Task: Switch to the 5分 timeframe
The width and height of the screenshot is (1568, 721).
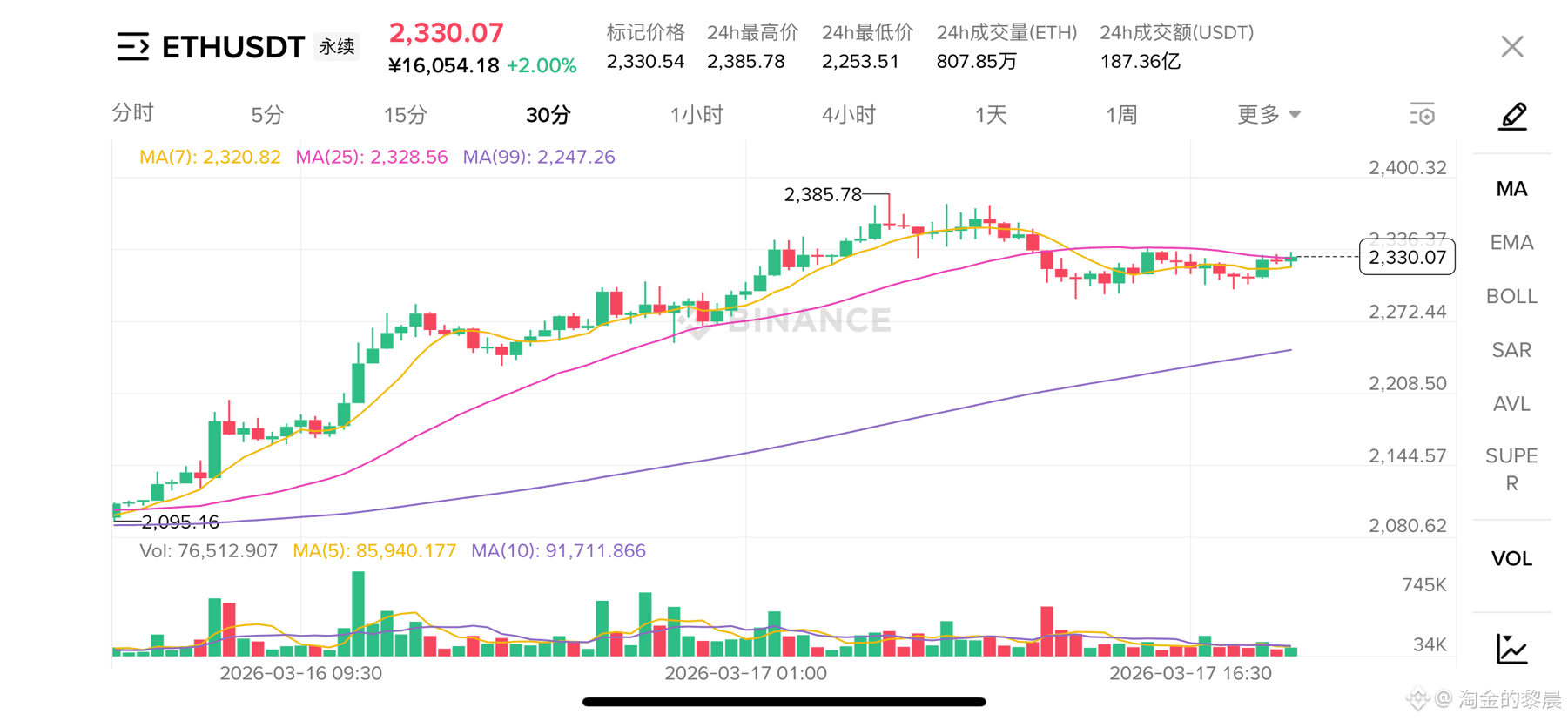Action: (267, 115)
